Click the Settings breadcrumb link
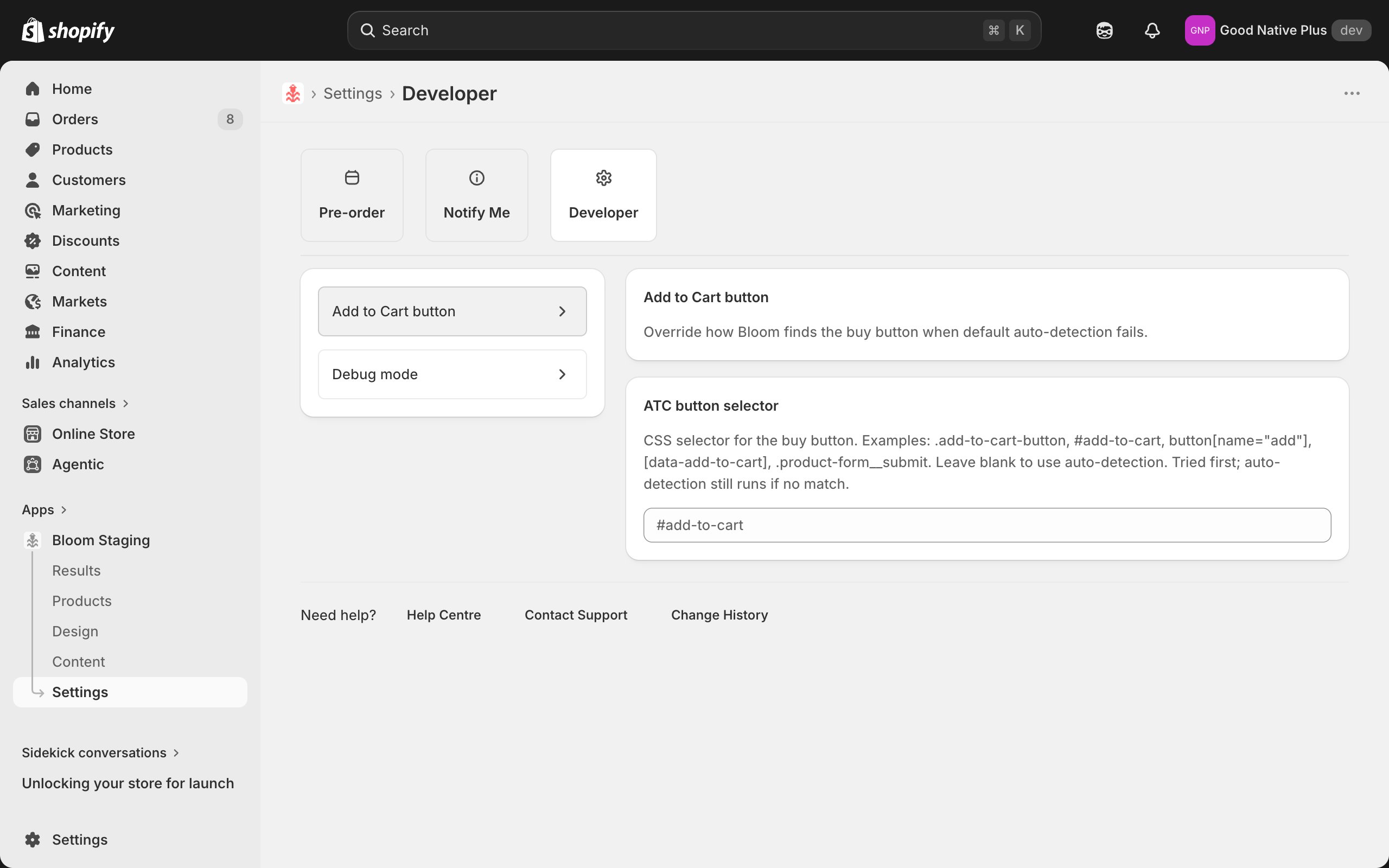Viewport: 1389px width, 868px height. 353,93
